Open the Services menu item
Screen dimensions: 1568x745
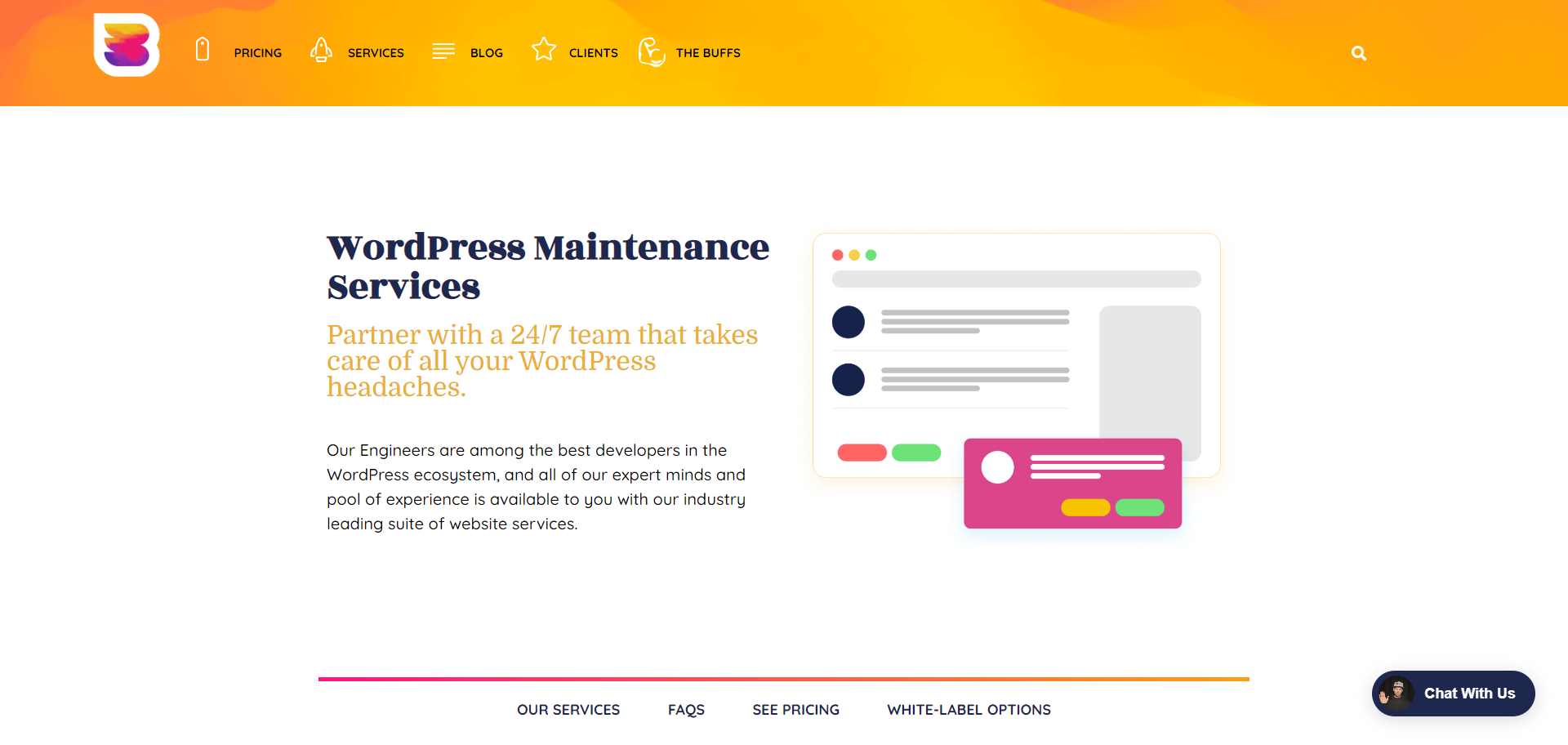376,53
